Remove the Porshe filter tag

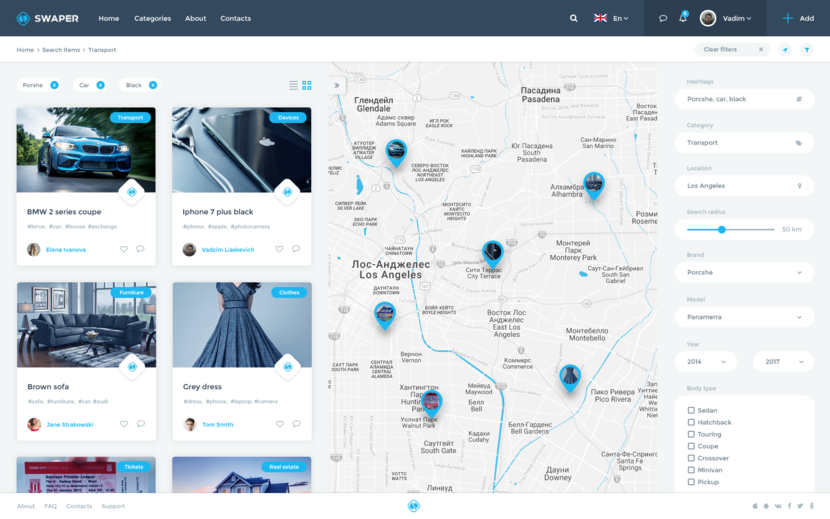(54, 85)
